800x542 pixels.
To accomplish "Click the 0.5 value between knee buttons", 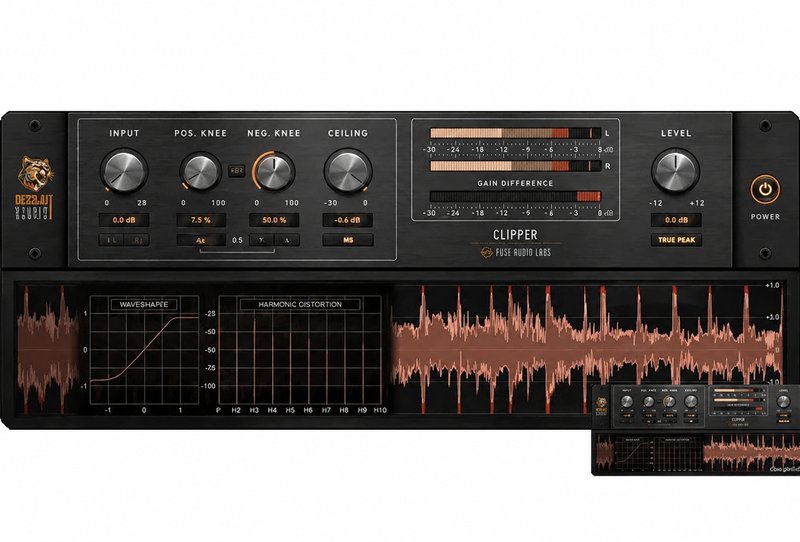I will pos(237,240).
